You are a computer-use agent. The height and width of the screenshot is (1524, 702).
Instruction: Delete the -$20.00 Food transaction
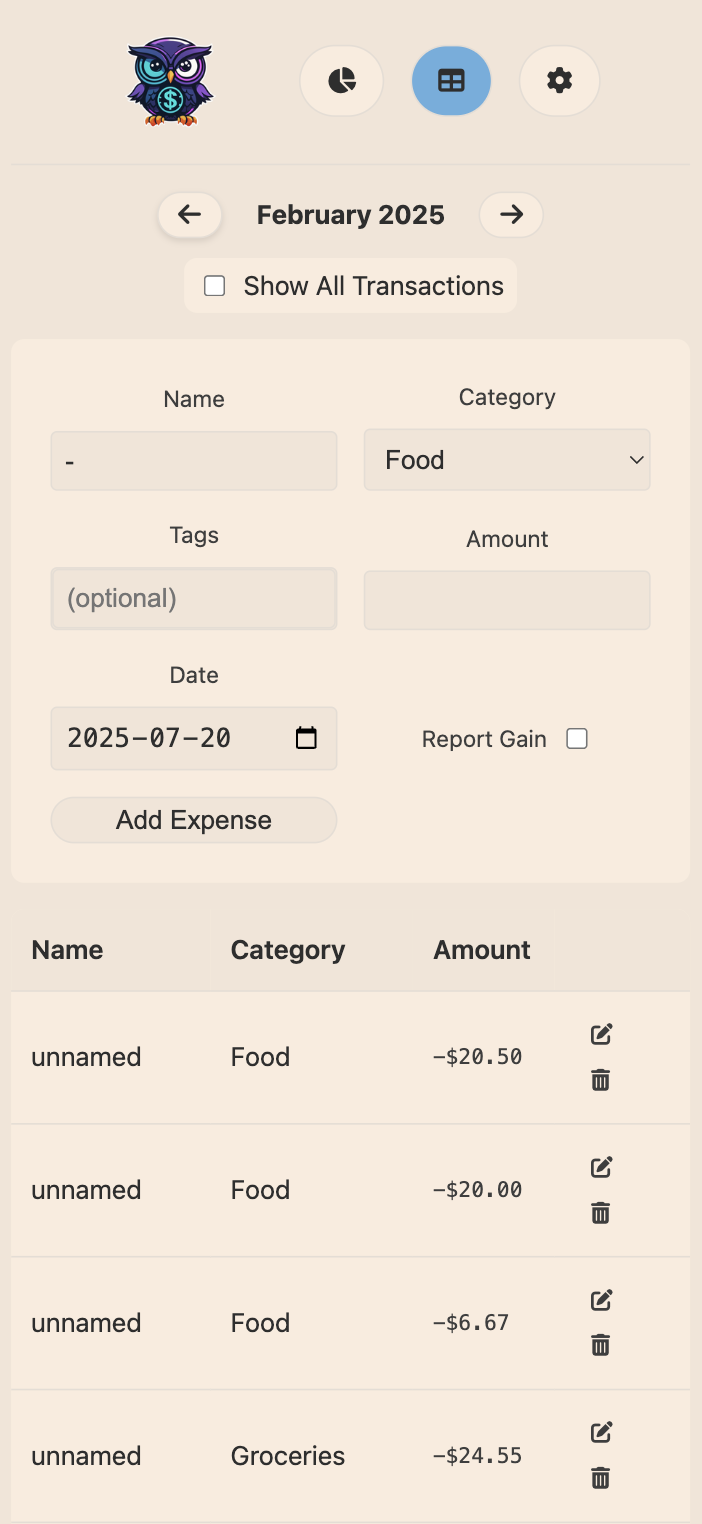pos(600,1213)
